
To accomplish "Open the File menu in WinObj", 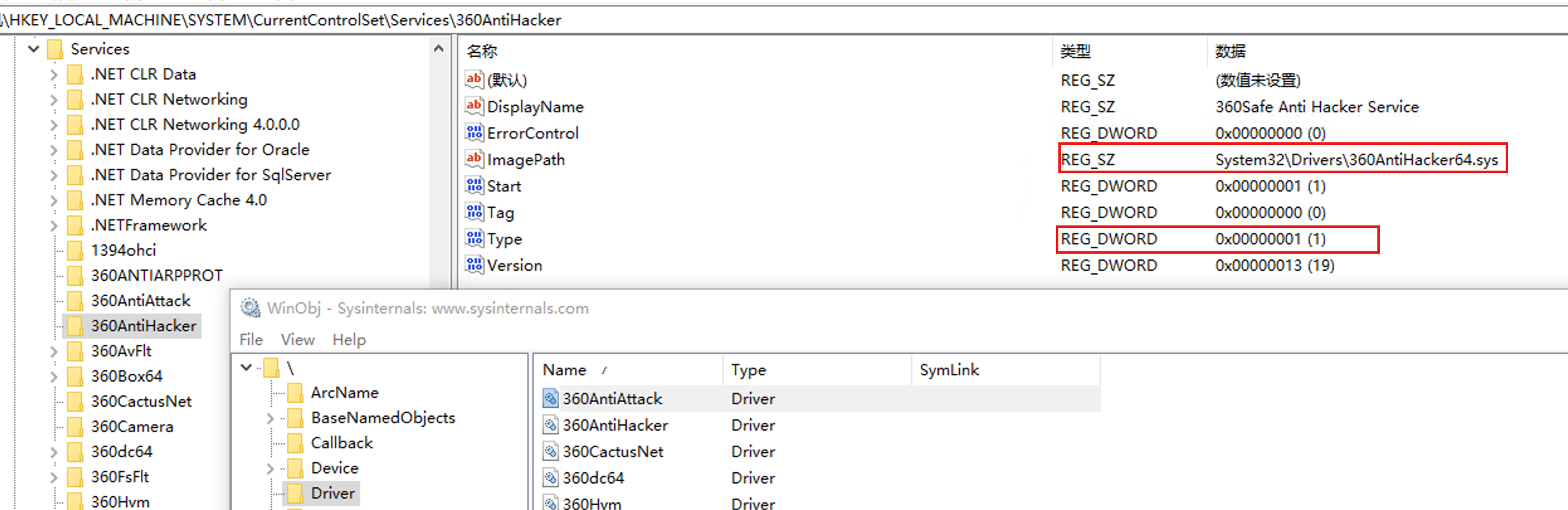I will [251, 339].
